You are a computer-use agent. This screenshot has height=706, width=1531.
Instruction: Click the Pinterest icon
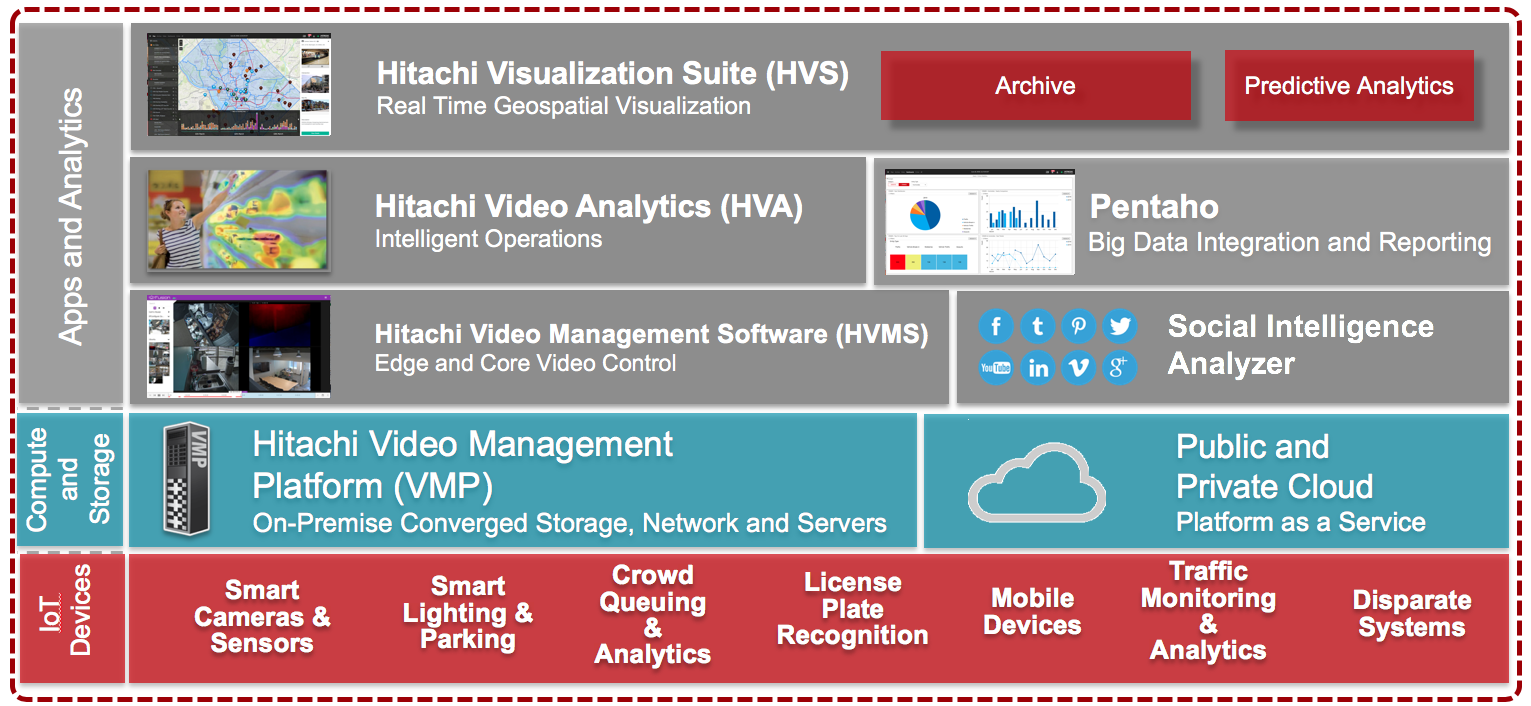[x=1079, y=327]
